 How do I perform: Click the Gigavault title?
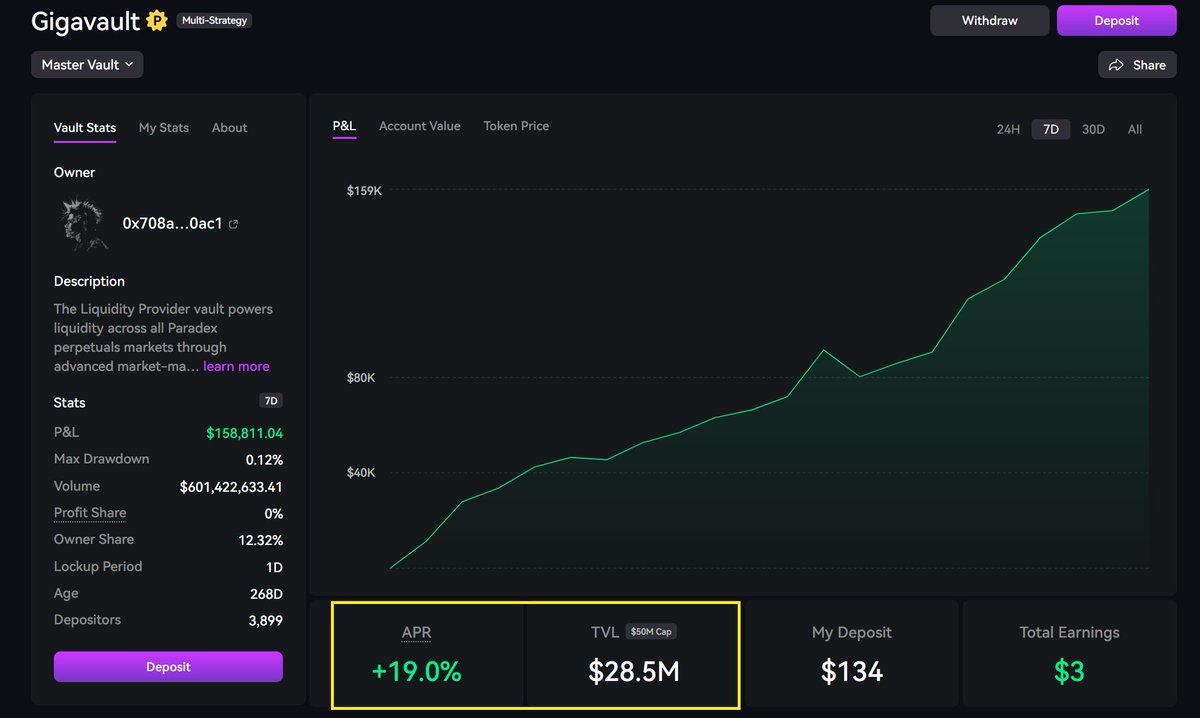pos(85,21)
